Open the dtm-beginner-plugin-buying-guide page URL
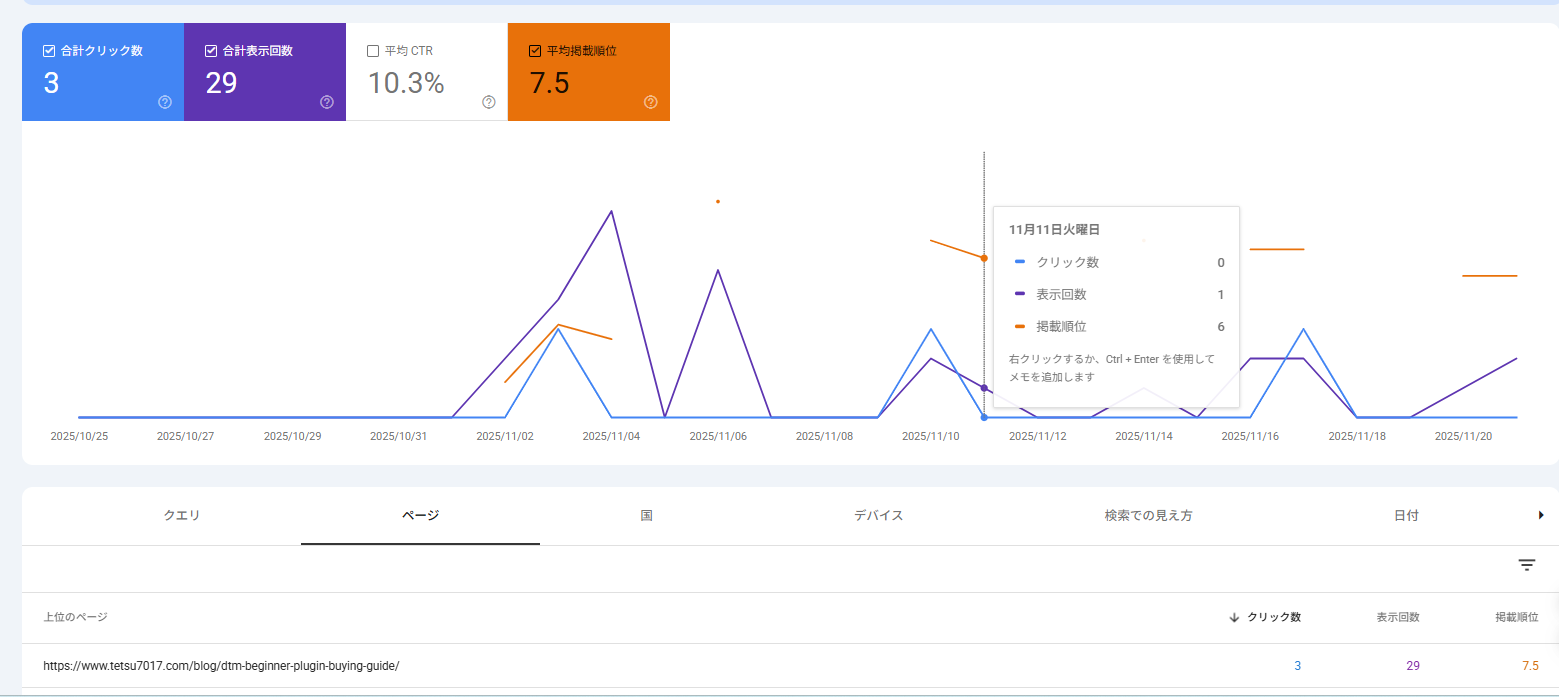Viewport: 1559px width, 697px height. pyautogui.click(x=221, y=666)
